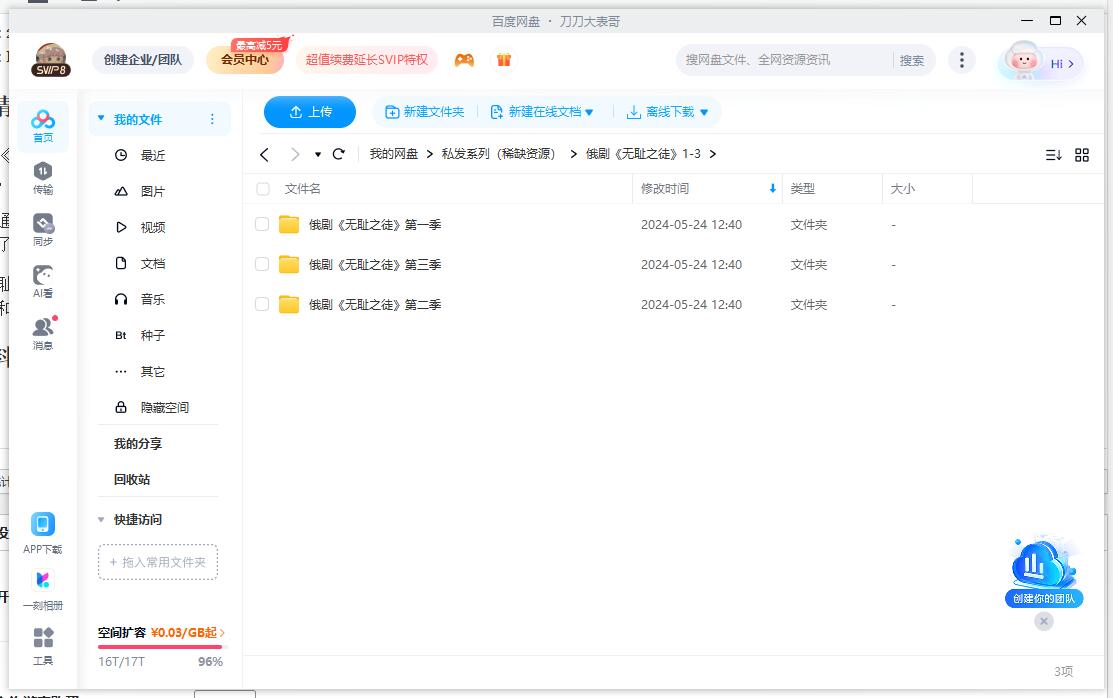Open the 同步 sync icon
The image size is (1113, 698).
coord(43,229)
